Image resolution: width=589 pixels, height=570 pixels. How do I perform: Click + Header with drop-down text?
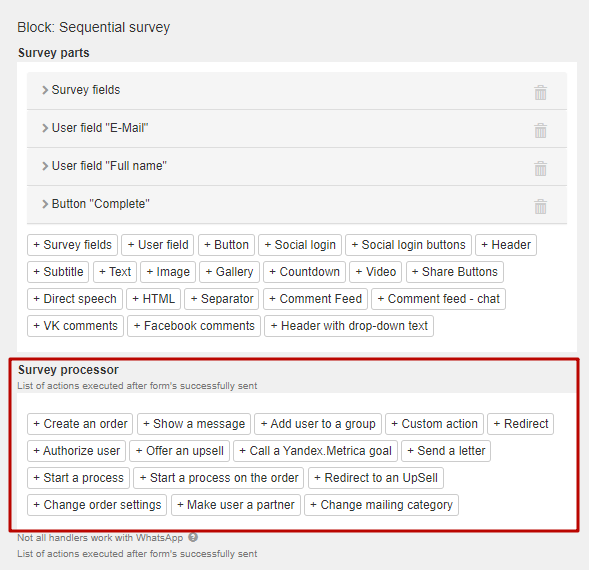coord(349,326)
